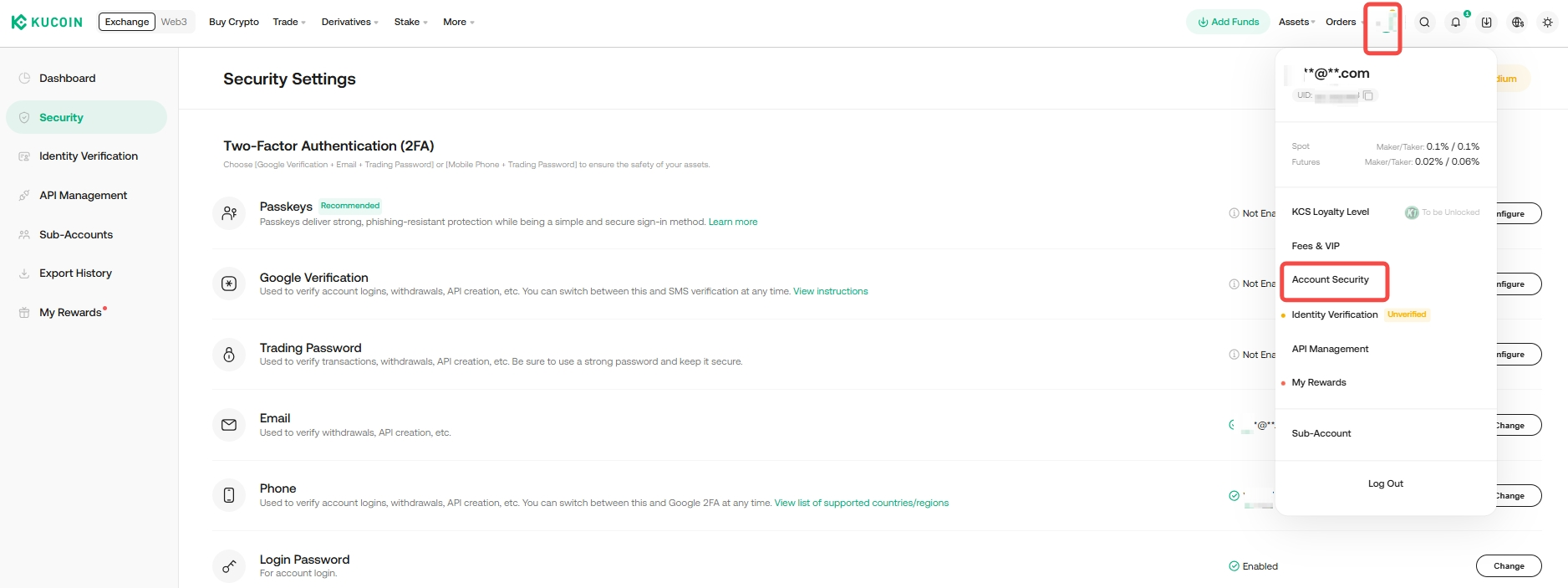
Task: Open the search magnifier icon
Action: (1424, 23)
